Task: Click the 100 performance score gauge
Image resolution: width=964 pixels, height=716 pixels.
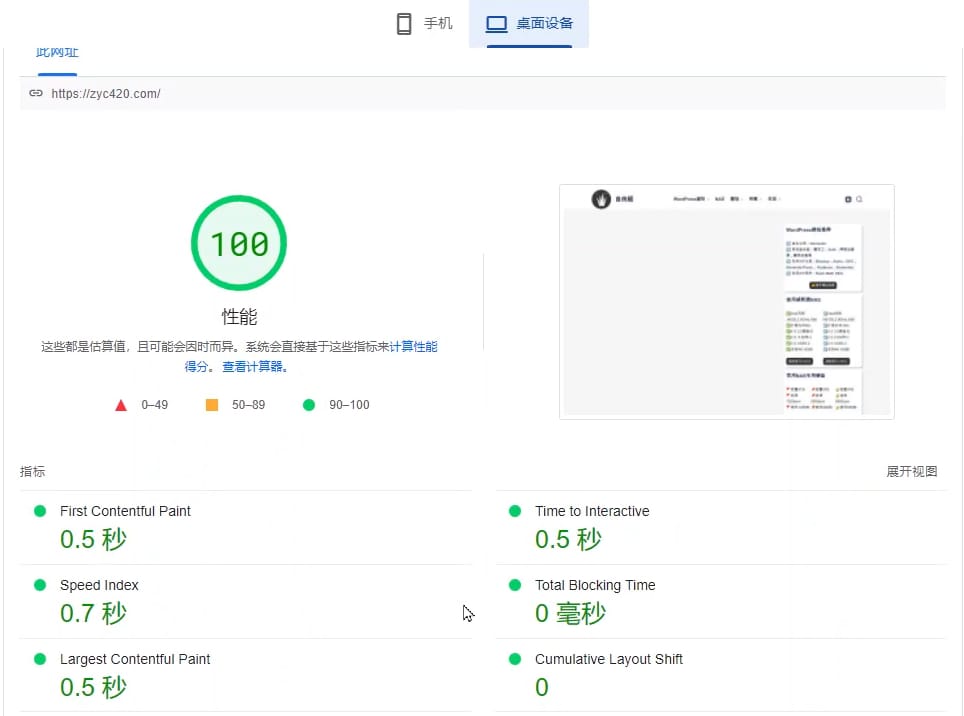Action: tap(239, 242)
